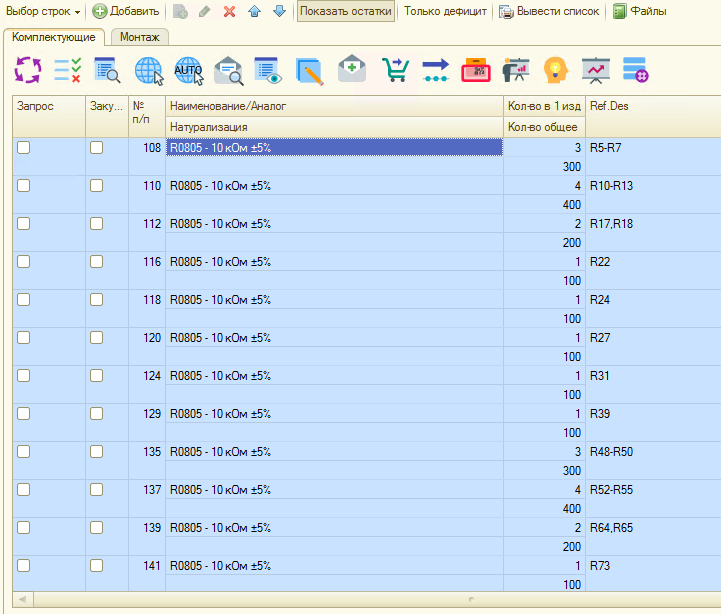Select the Комплектующие tab

click(54, 37)
